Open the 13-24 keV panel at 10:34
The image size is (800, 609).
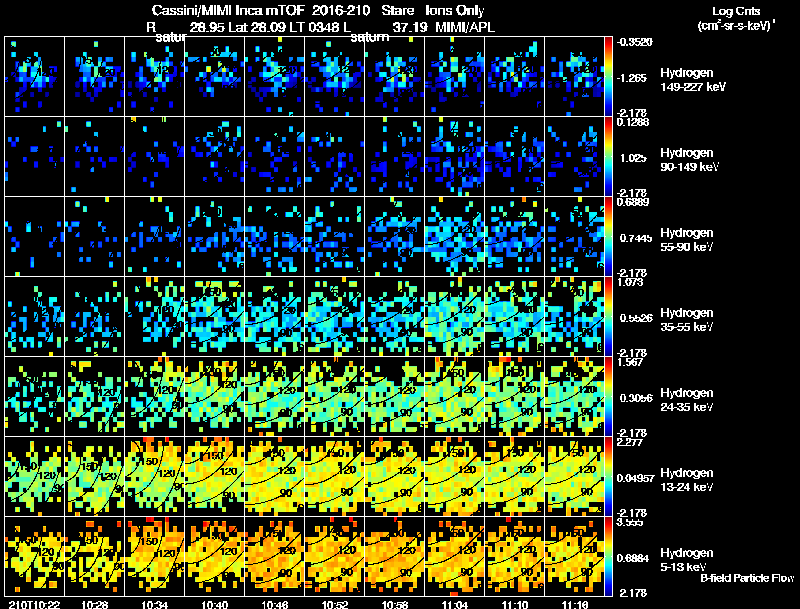[155, 476]
